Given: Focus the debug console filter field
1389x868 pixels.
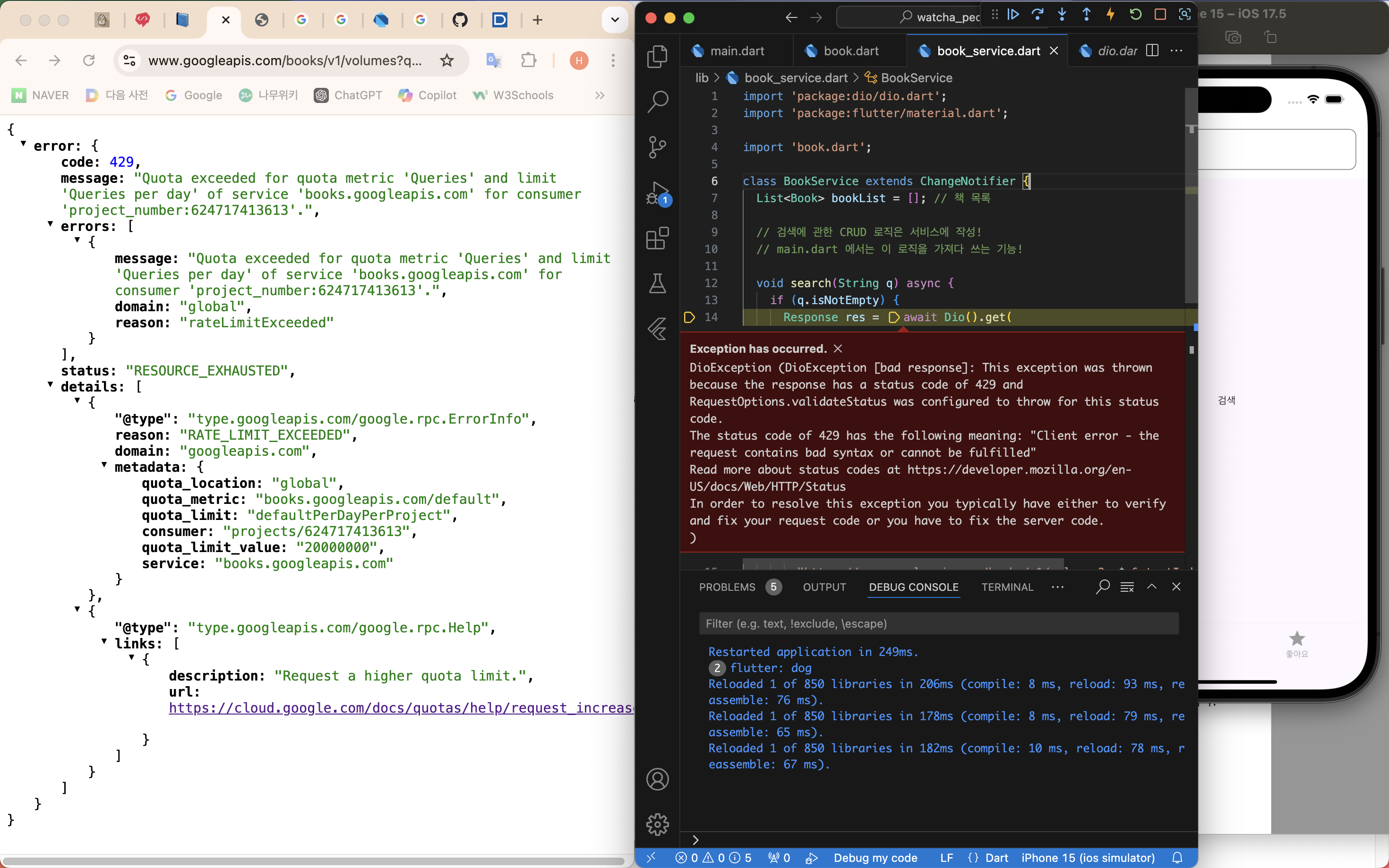Looking at the screenshot, I should click(938, 623).
